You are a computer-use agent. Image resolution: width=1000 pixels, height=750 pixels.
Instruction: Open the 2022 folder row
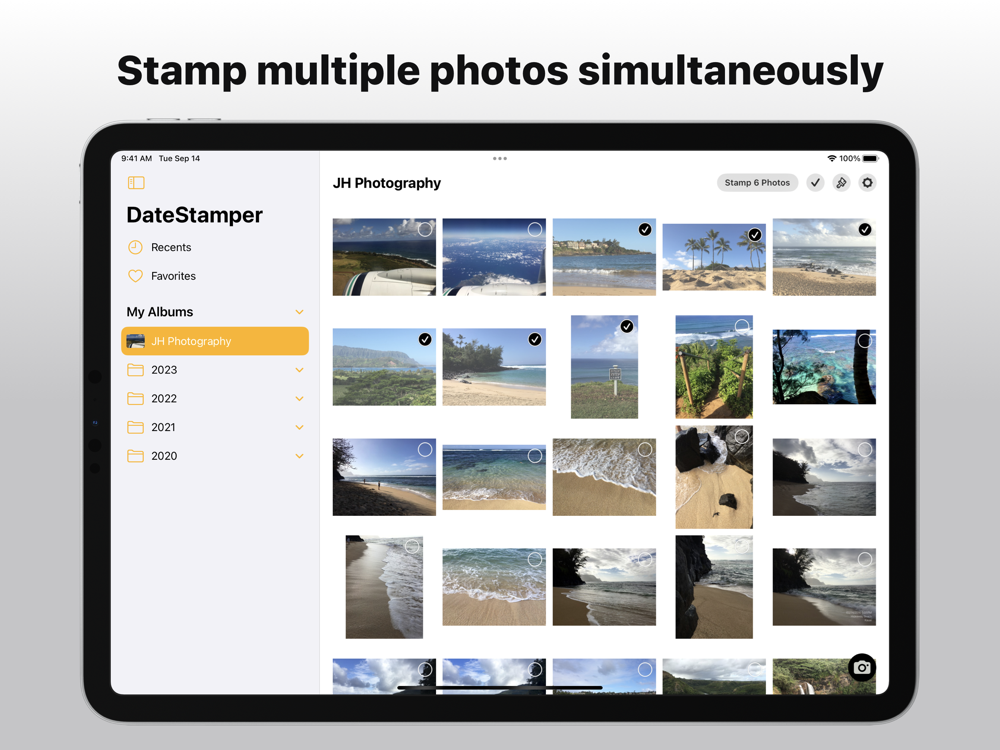tap(215, 399)
